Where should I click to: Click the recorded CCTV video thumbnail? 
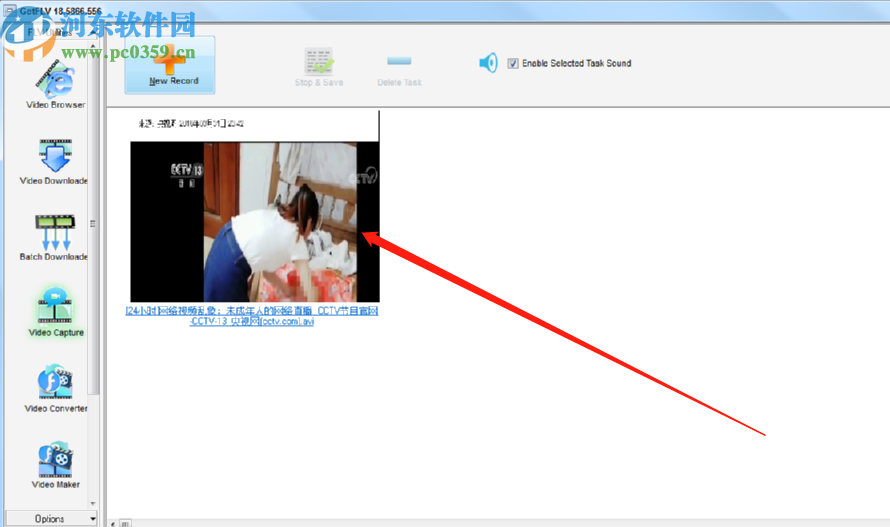pyautogui.click(x=255, y=221)
